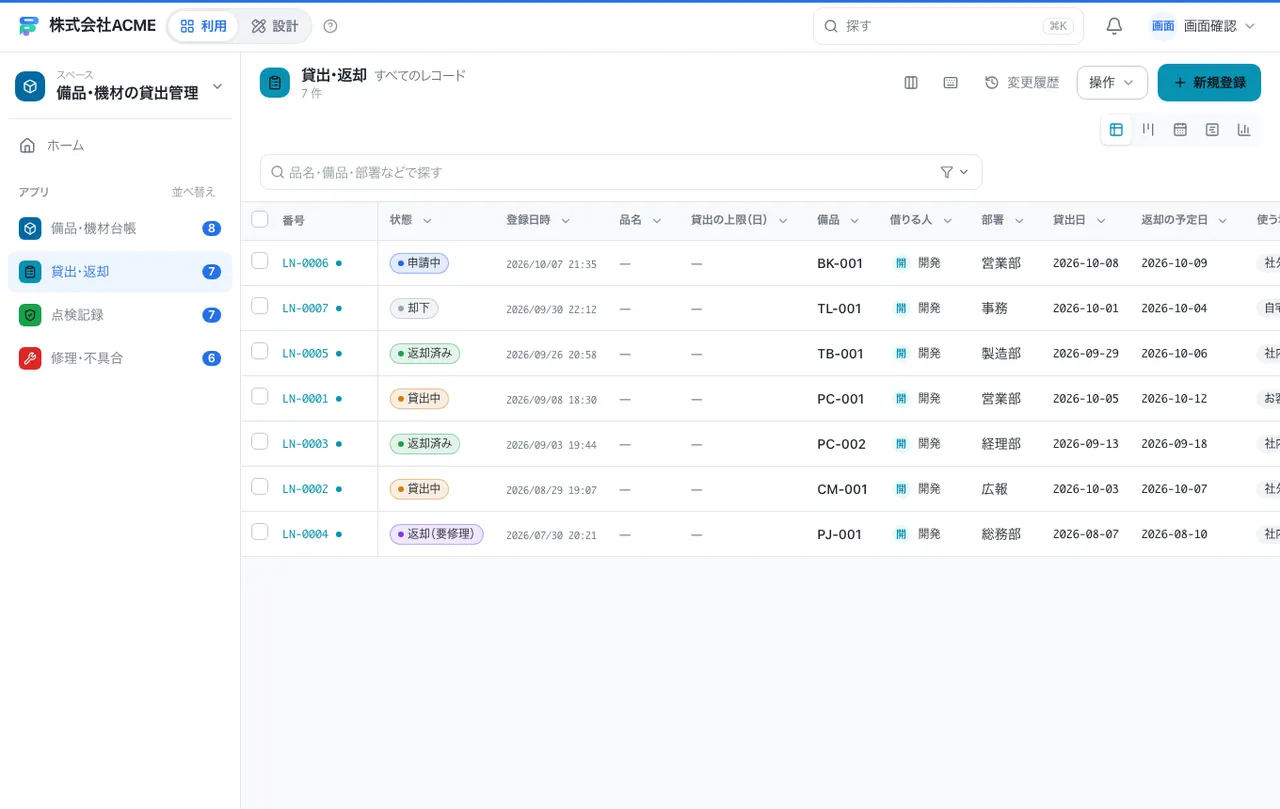This screenshot has height=809, width=1280.
Task: Open the 貸出日 column header menu
Action: 1101,221
